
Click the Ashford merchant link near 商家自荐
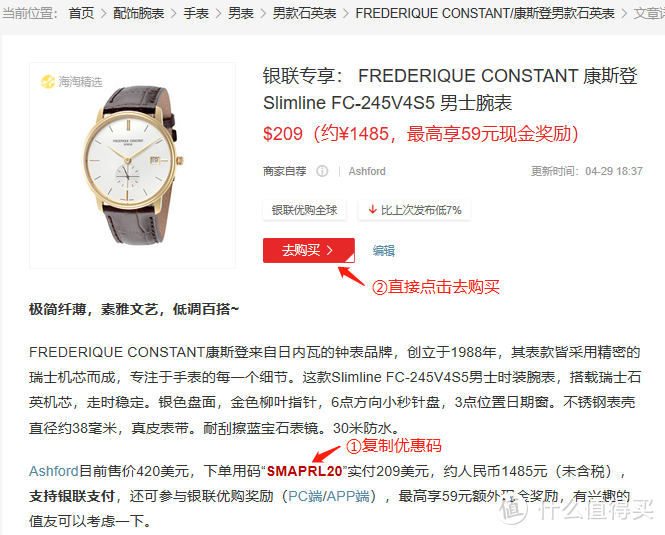[x=367, y=171]
